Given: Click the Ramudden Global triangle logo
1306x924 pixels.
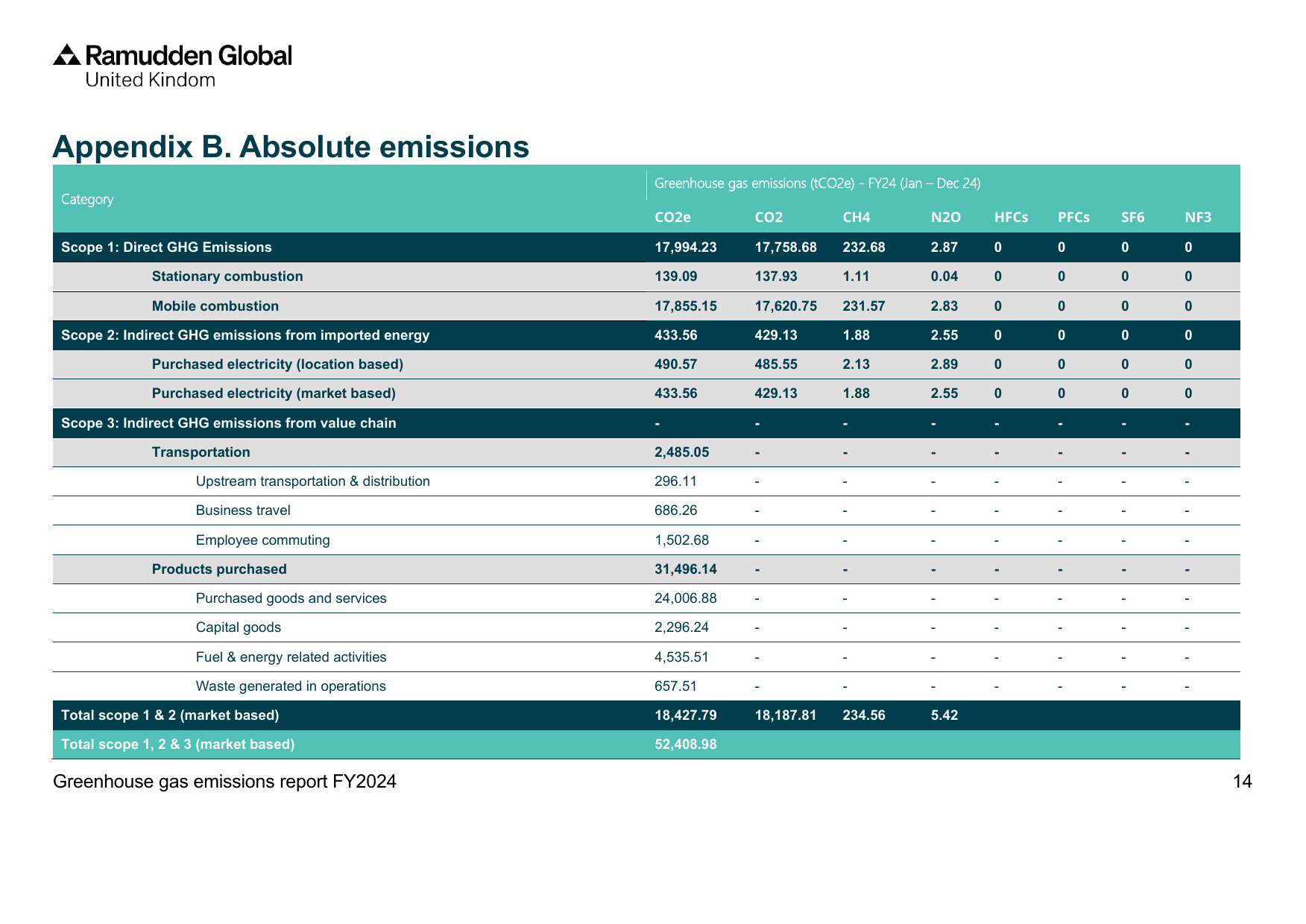Looking at the screenshot, I should tap(66, 55).
